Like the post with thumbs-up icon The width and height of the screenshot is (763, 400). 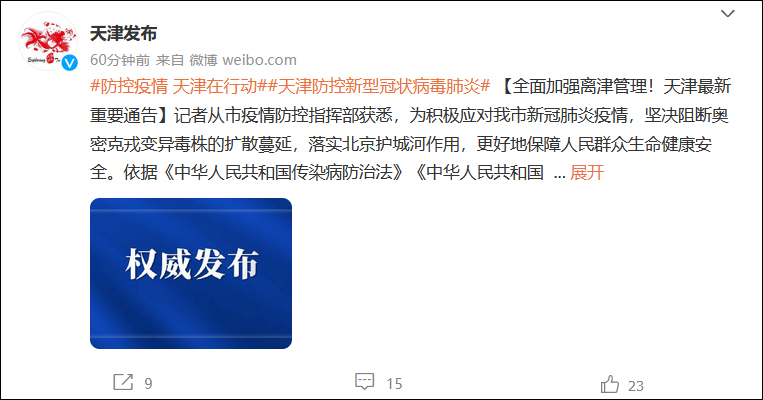click(x=610, y=384)
